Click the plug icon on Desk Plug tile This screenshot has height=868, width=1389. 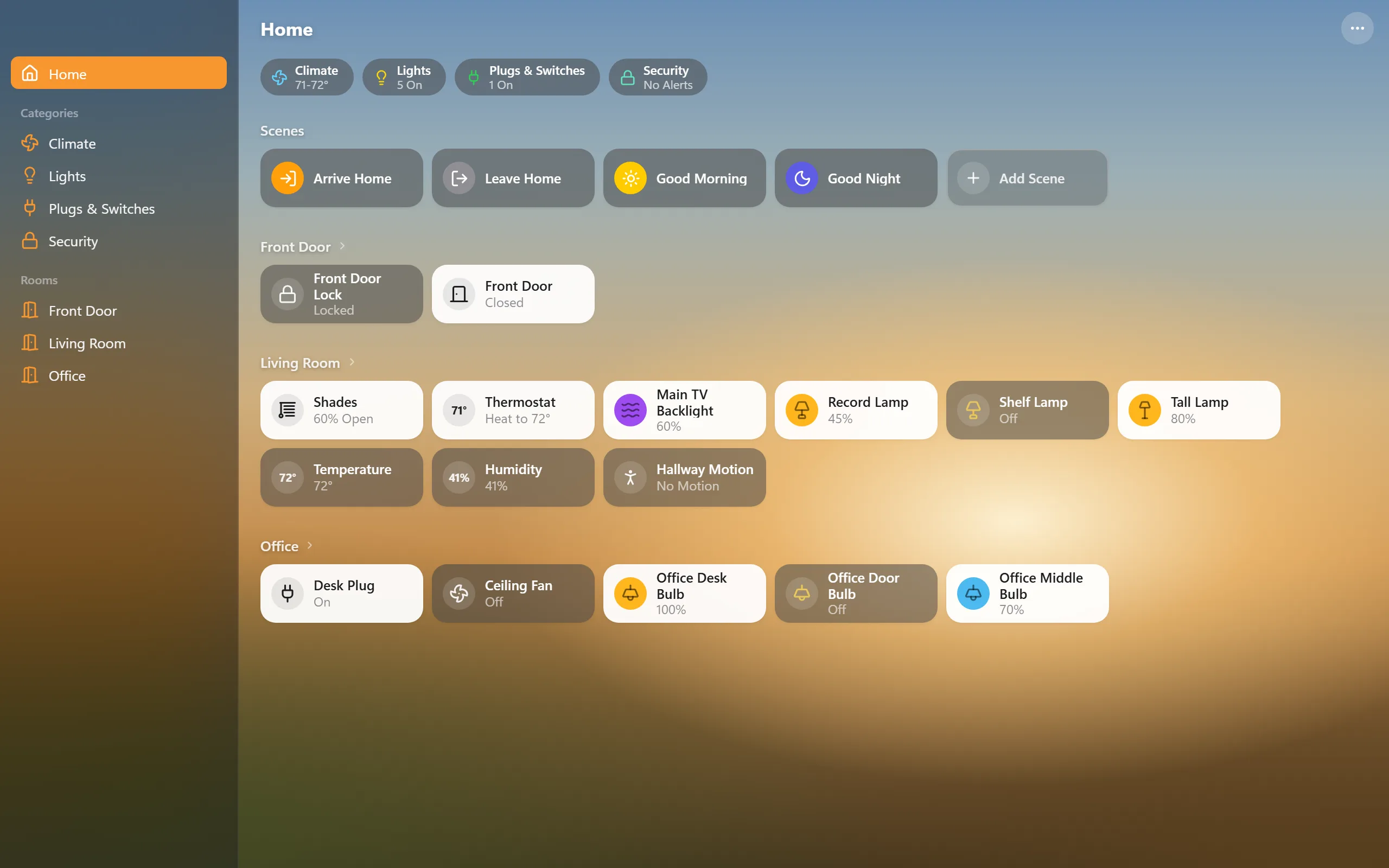(288, 593)
